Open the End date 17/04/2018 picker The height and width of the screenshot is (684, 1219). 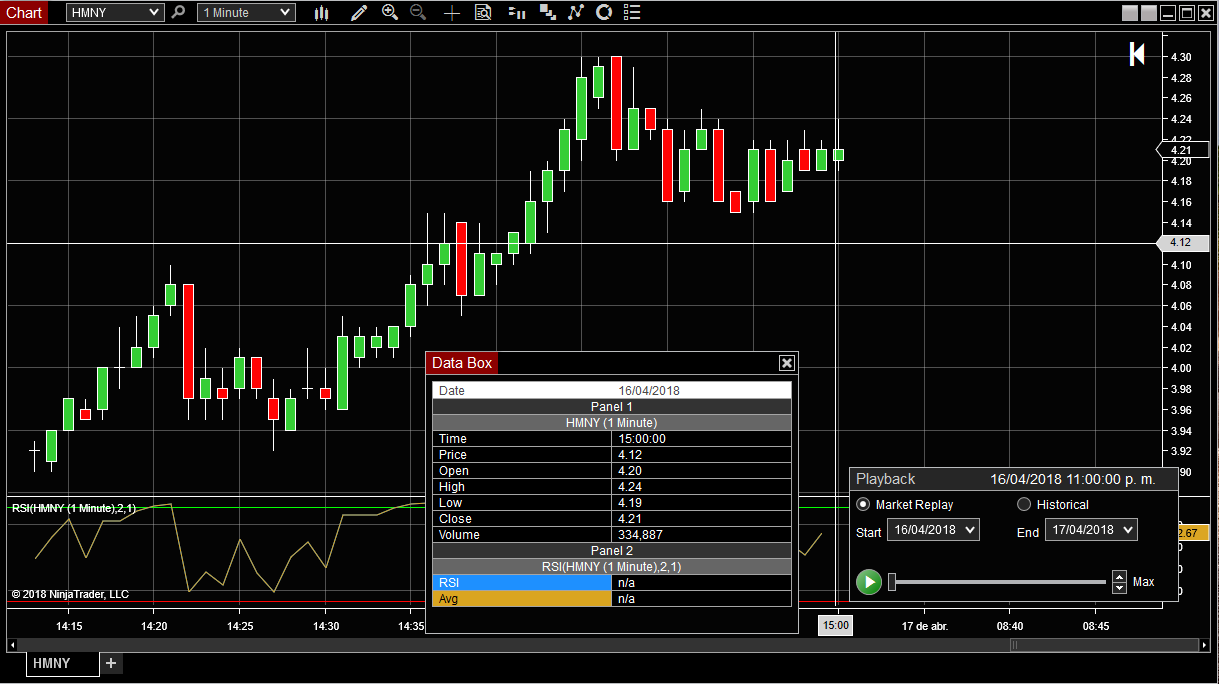click(x=1091, y=530)
